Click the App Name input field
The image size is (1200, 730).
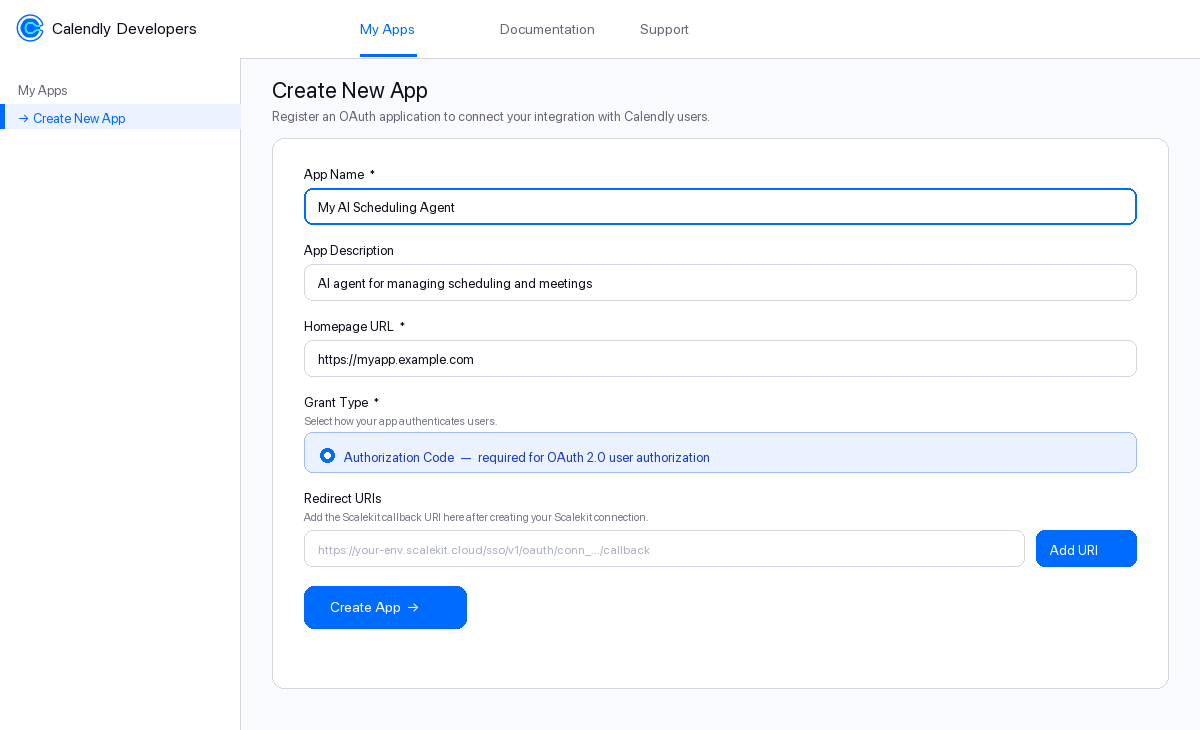(720, 206)
